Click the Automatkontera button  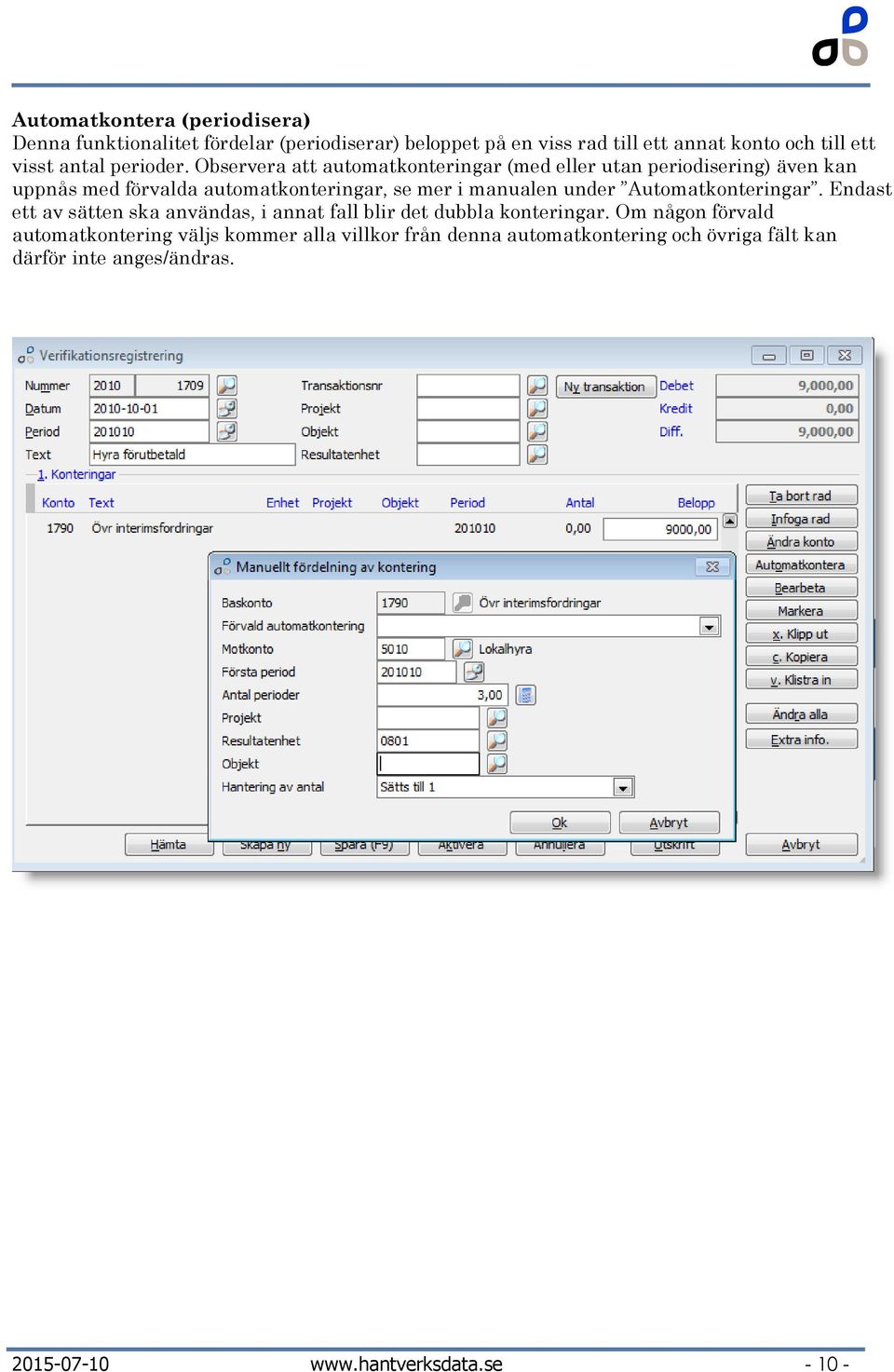tap(801, 564)
